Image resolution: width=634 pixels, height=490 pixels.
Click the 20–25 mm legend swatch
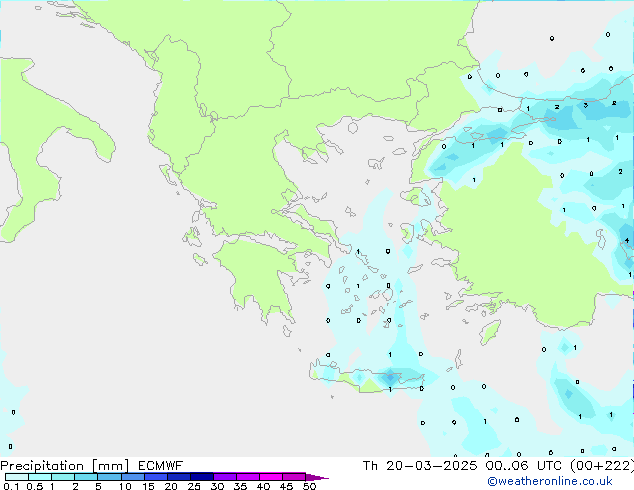[179, 477]
